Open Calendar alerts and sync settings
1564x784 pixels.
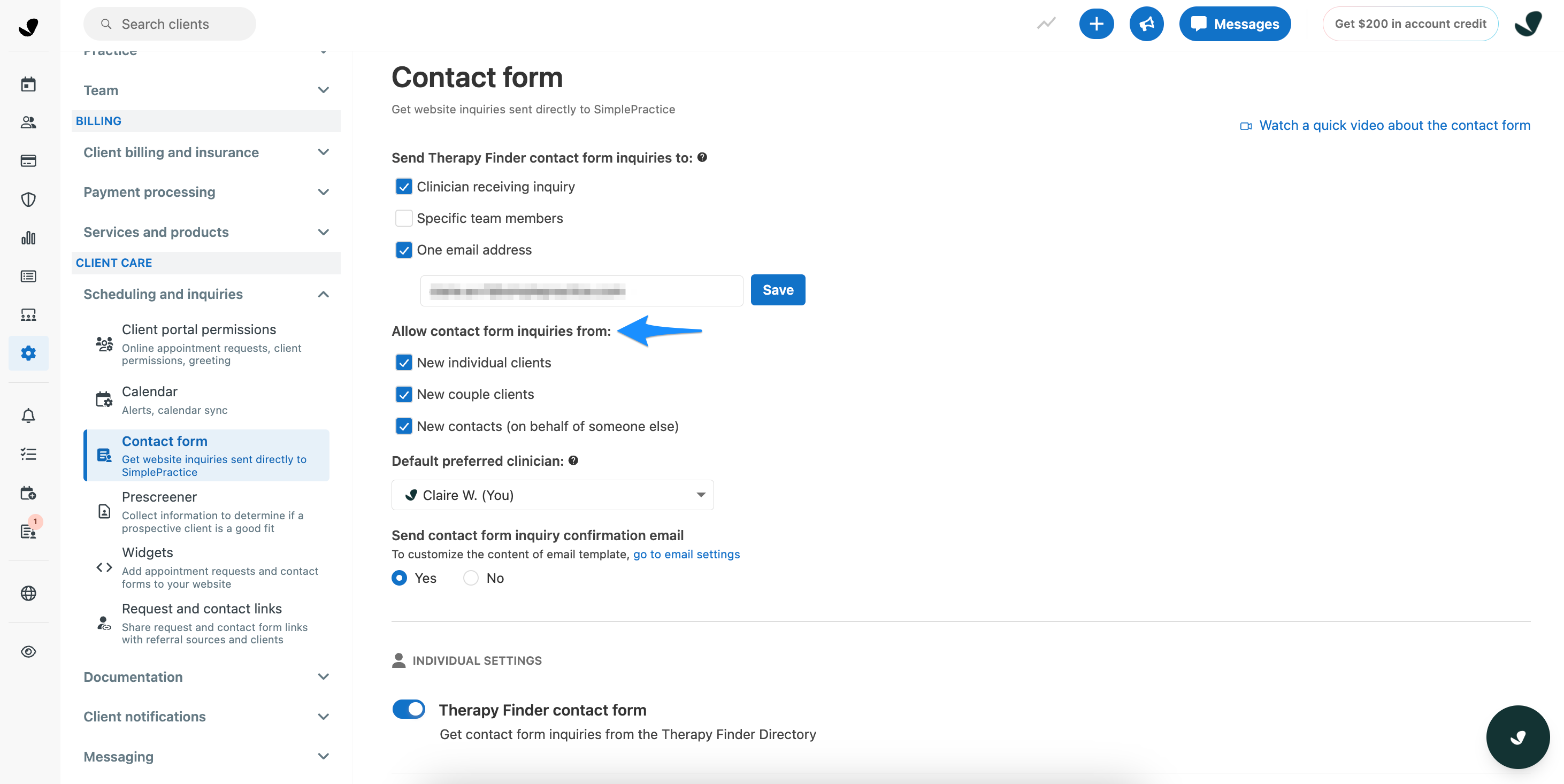point(206,401)
